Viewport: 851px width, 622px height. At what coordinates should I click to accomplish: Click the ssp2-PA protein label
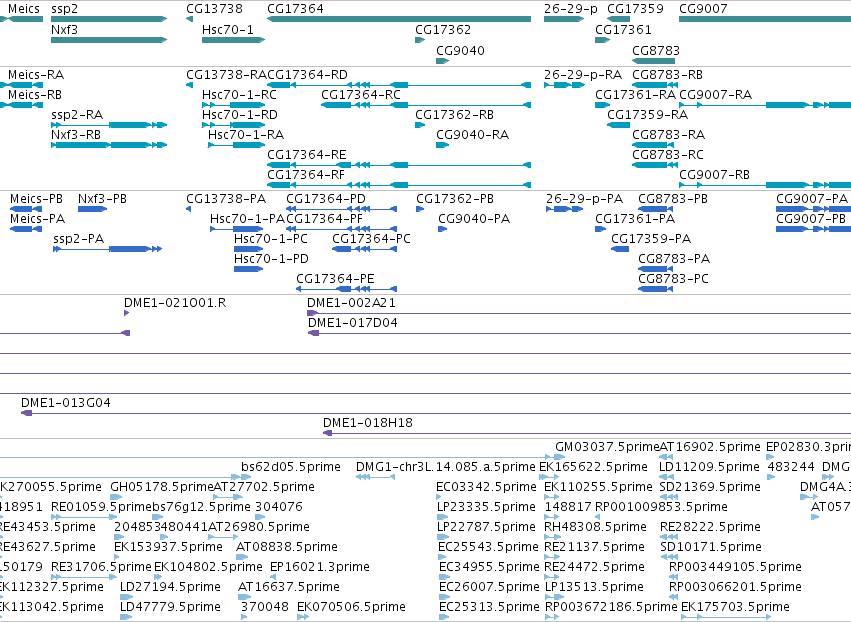click(79, 239)
